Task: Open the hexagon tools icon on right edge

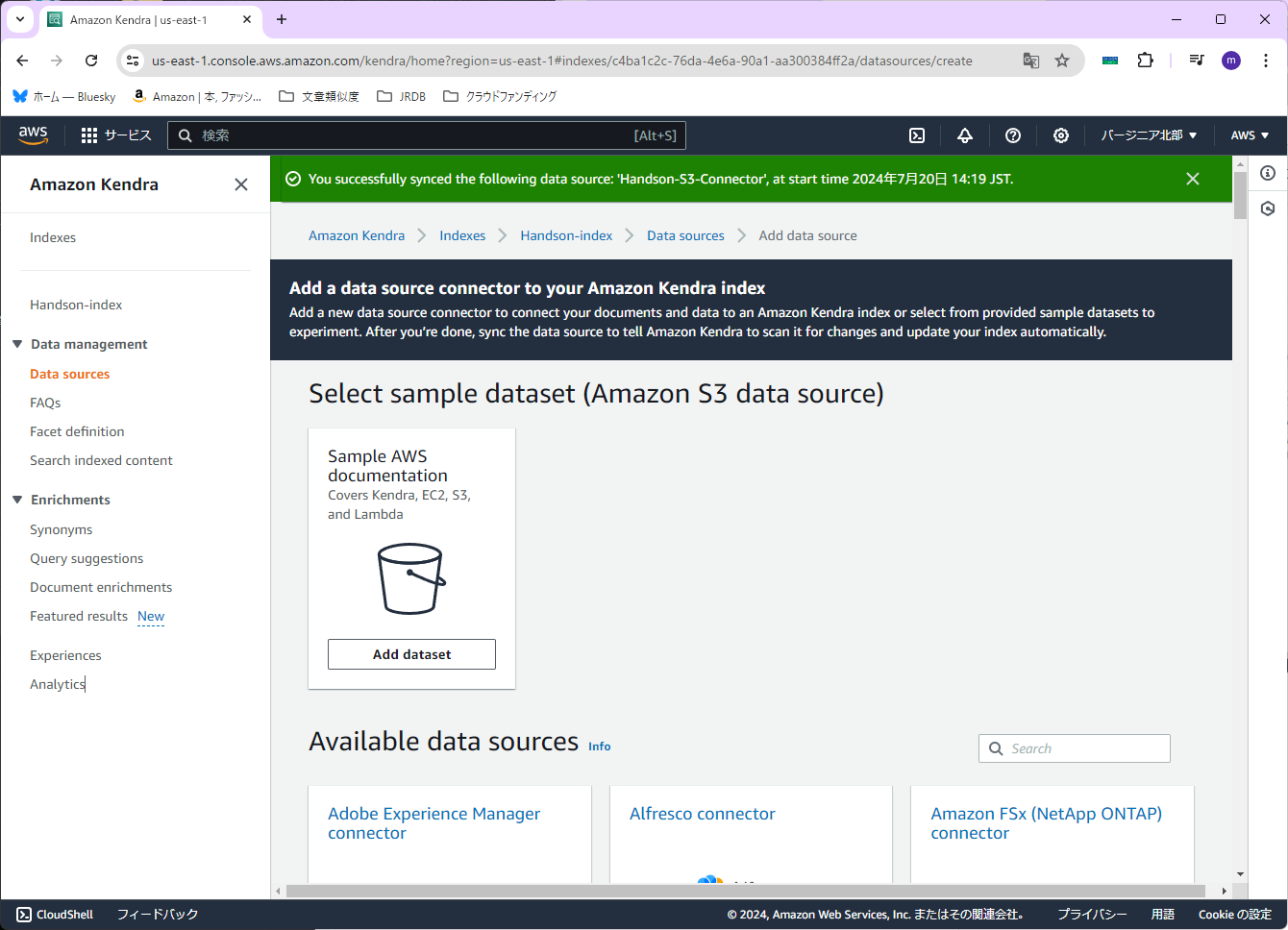Action: [1268, 208]
